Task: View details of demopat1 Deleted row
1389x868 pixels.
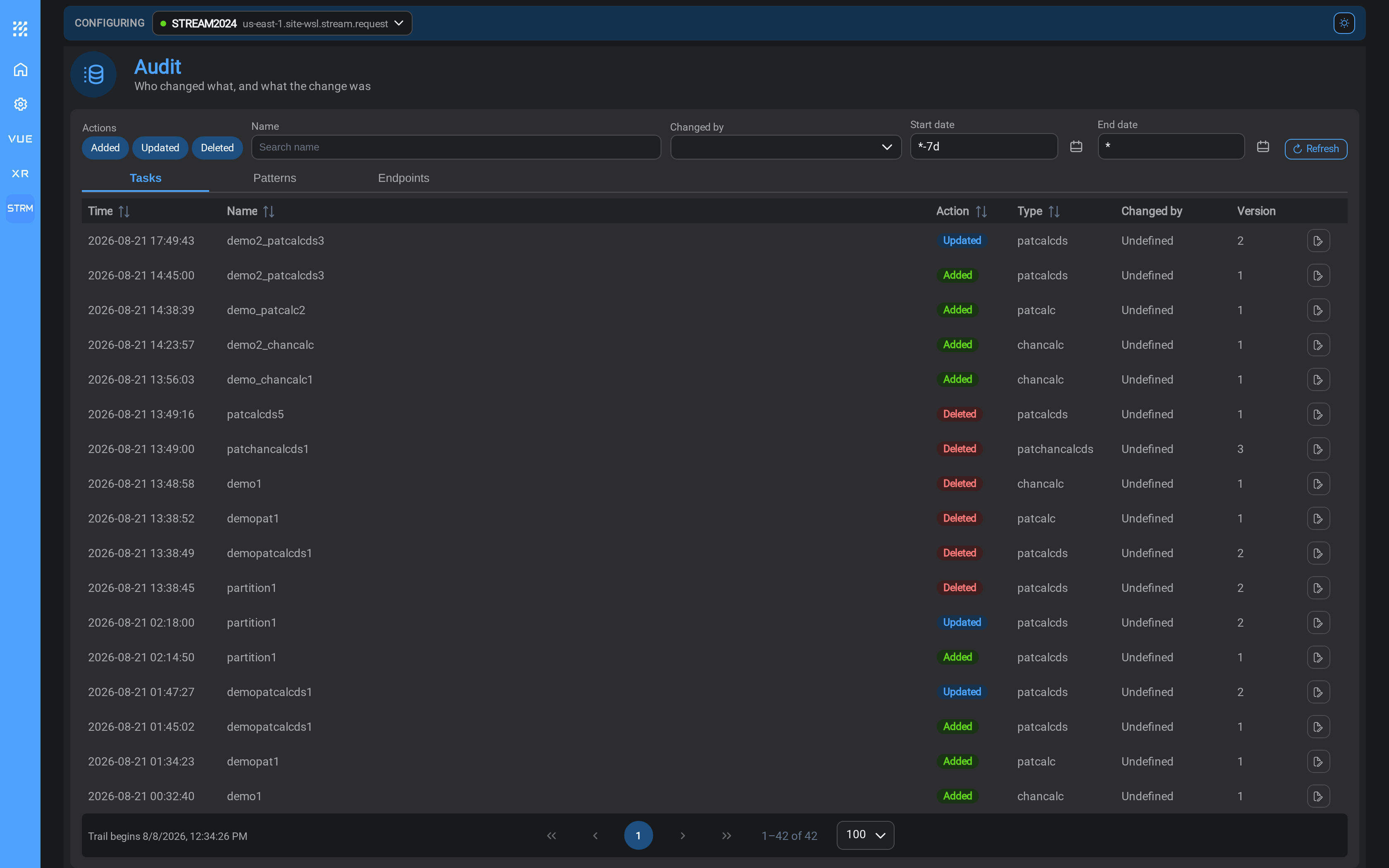Action: click(1318, 518)
